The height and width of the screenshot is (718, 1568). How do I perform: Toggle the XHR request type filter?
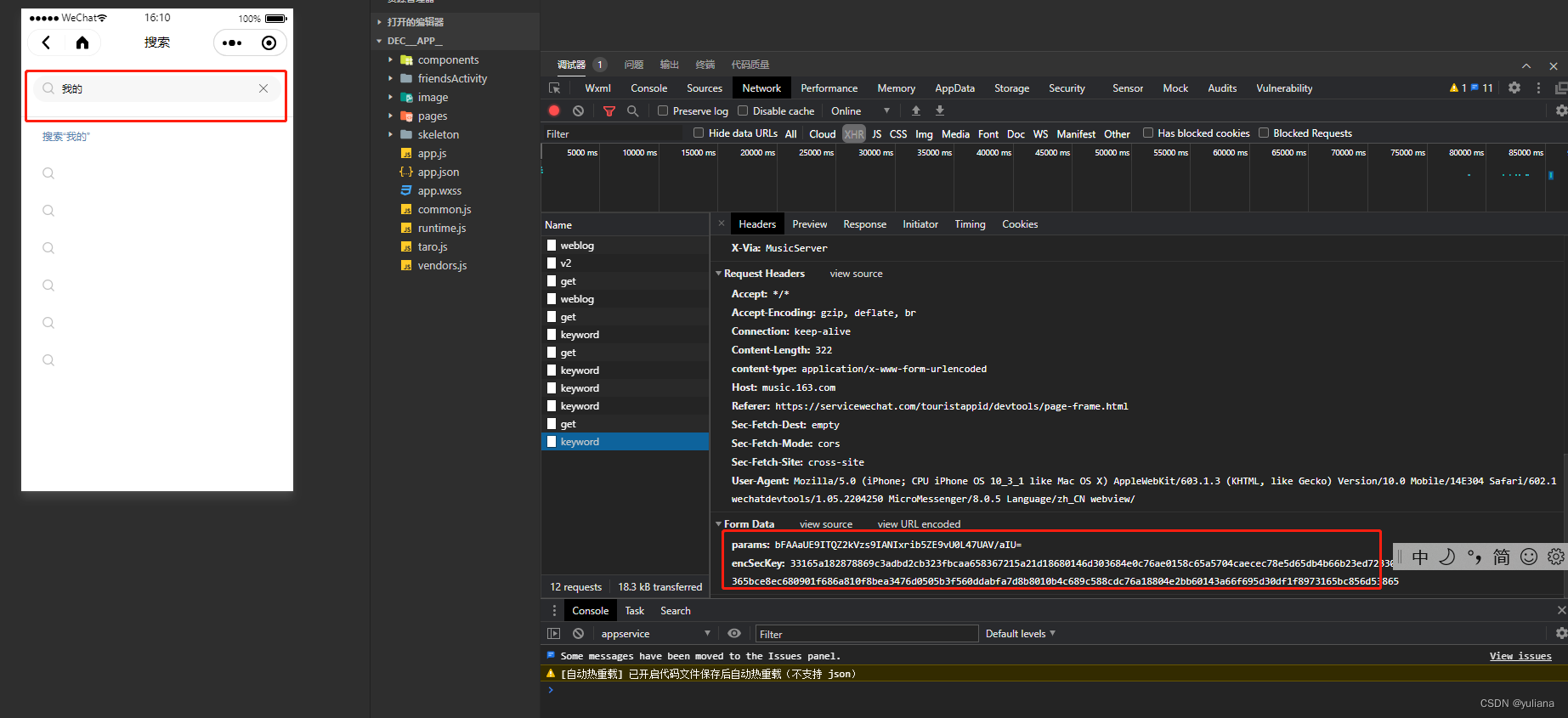pyautogui.click(x=853, y=133)
